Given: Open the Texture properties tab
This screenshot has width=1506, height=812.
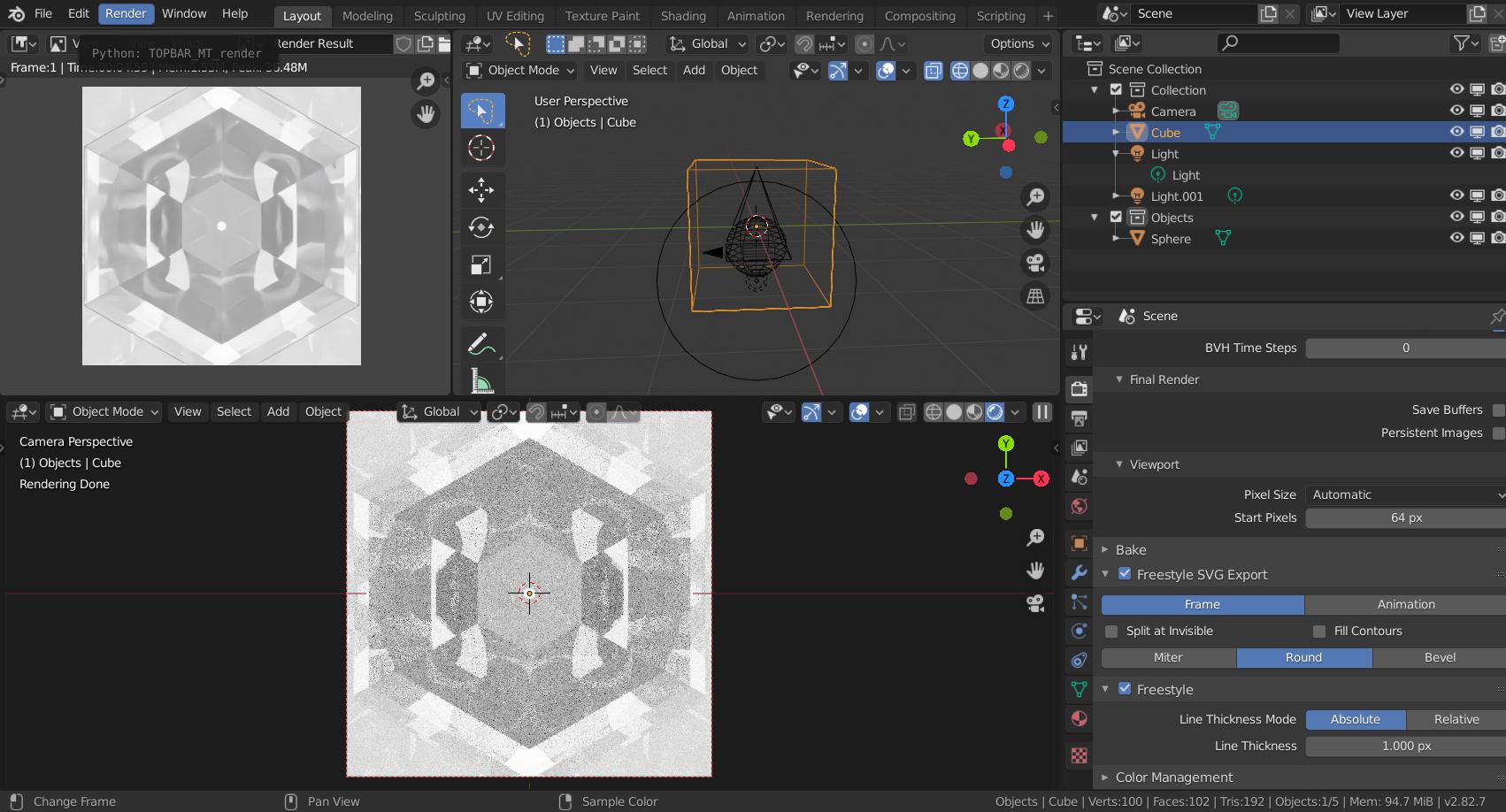Looking at the screenshot, I should tap(1080, 755).
